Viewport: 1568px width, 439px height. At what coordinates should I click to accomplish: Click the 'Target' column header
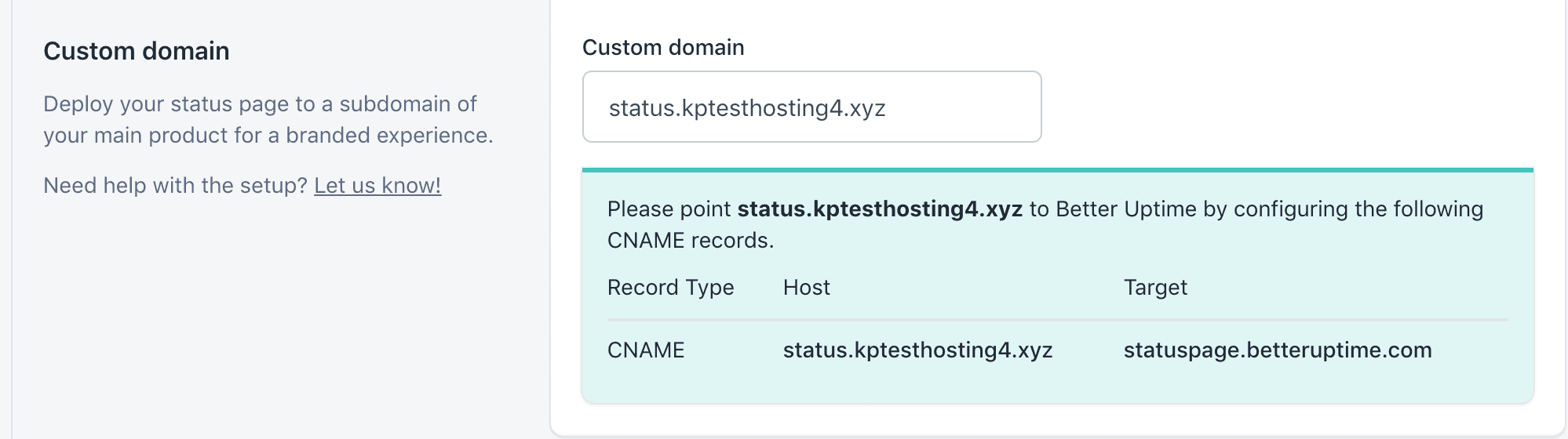[1155, 288]
